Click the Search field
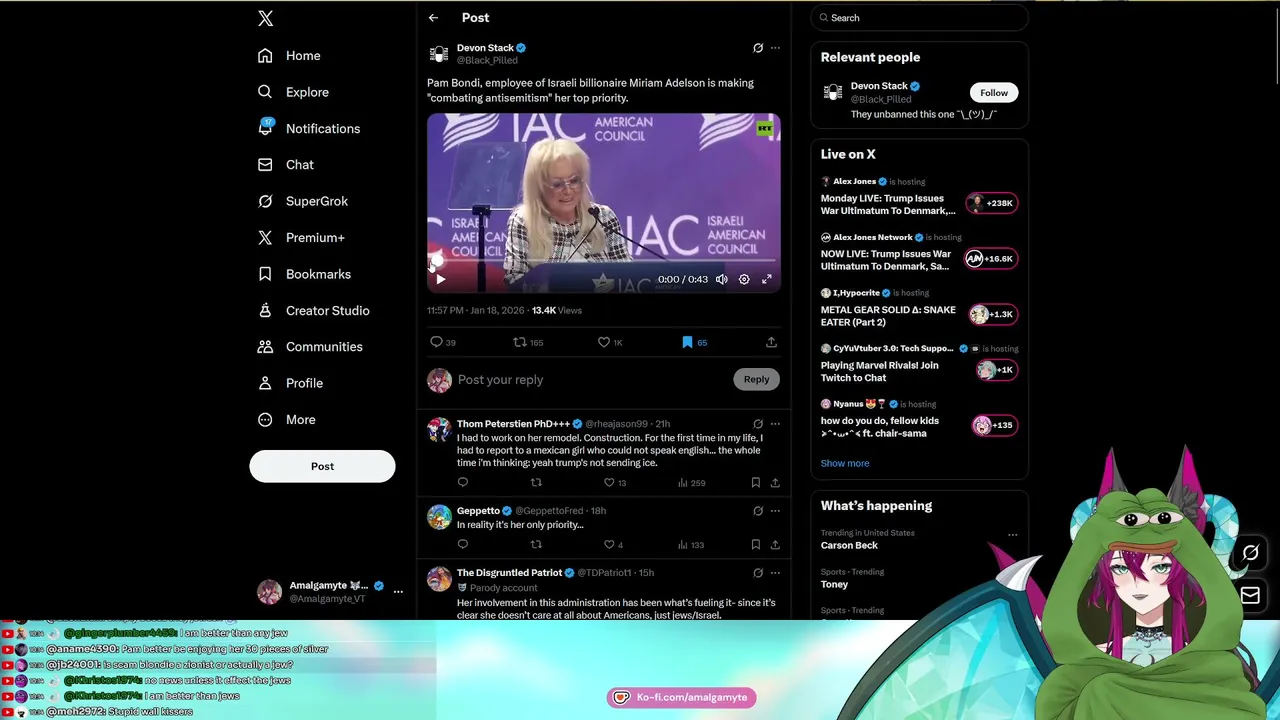This screenshot has width=1280, height=720. [x=919, y=18]
